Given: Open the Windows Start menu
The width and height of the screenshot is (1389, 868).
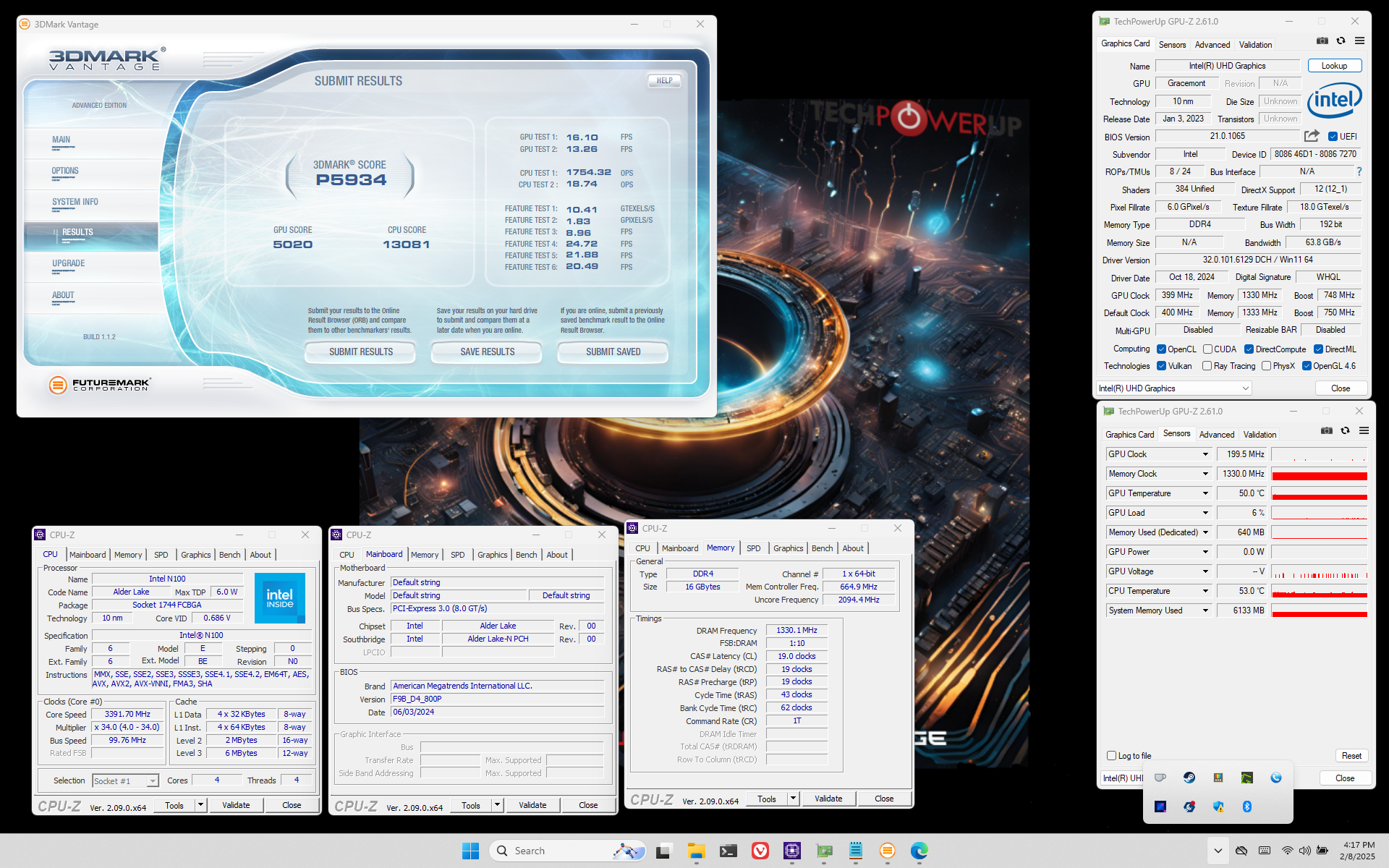Looking at the screenshot, I should tap(470, 851).
